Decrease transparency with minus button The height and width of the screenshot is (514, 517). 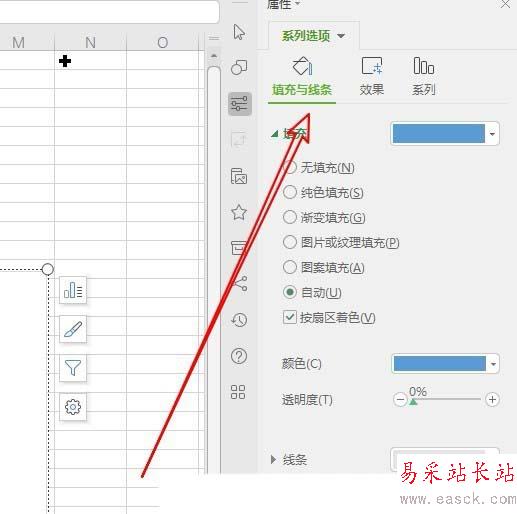400,399
